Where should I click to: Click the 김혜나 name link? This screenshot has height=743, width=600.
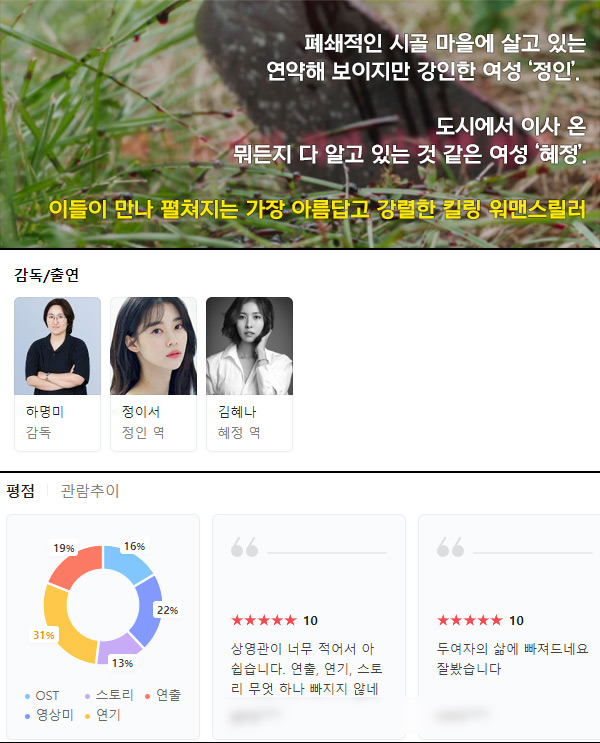237,411
